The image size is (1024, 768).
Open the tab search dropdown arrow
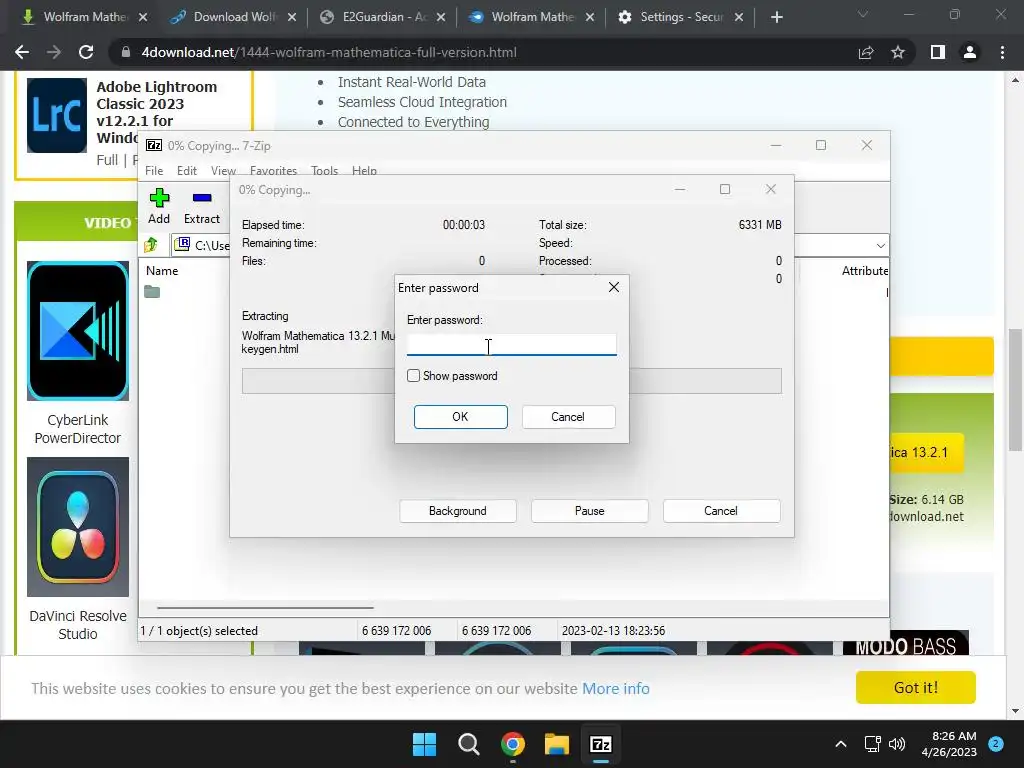click(863, 14)
